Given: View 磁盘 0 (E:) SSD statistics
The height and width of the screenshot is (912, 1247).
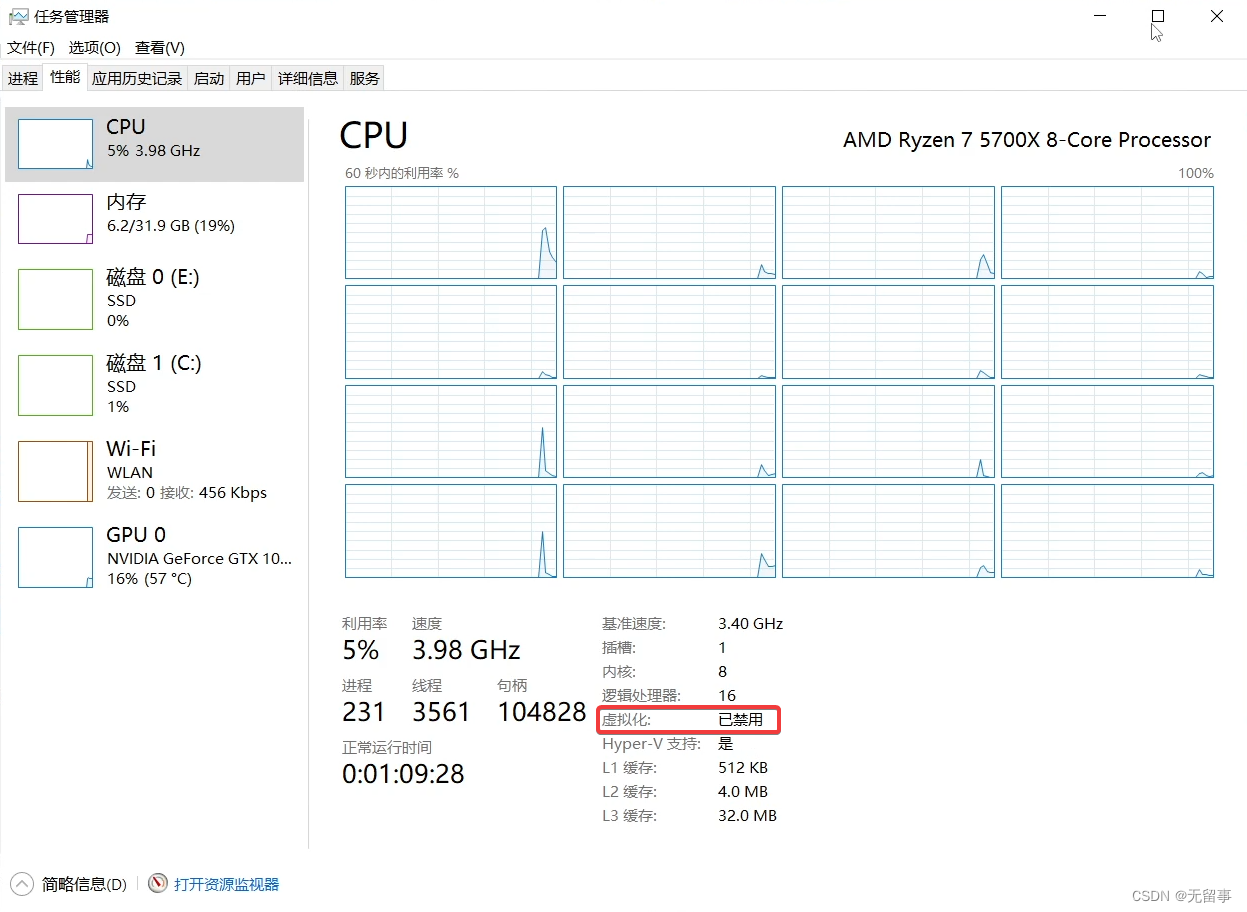Looking at the screenshot, I should tap(155, 298).
